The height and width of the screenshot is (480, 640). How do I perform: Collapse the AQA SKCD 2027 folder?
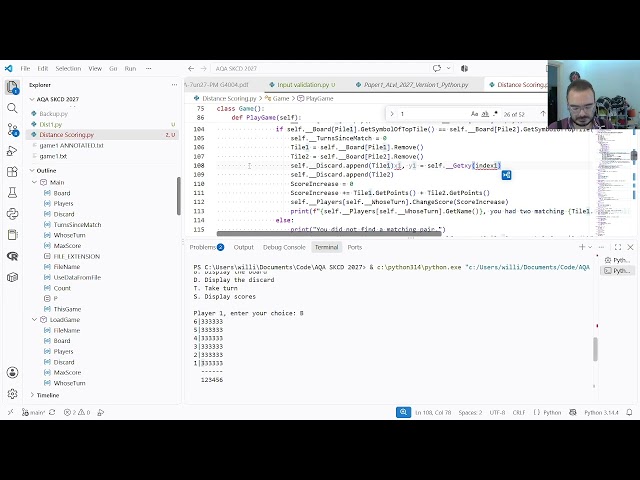click(x=32, y=99)
